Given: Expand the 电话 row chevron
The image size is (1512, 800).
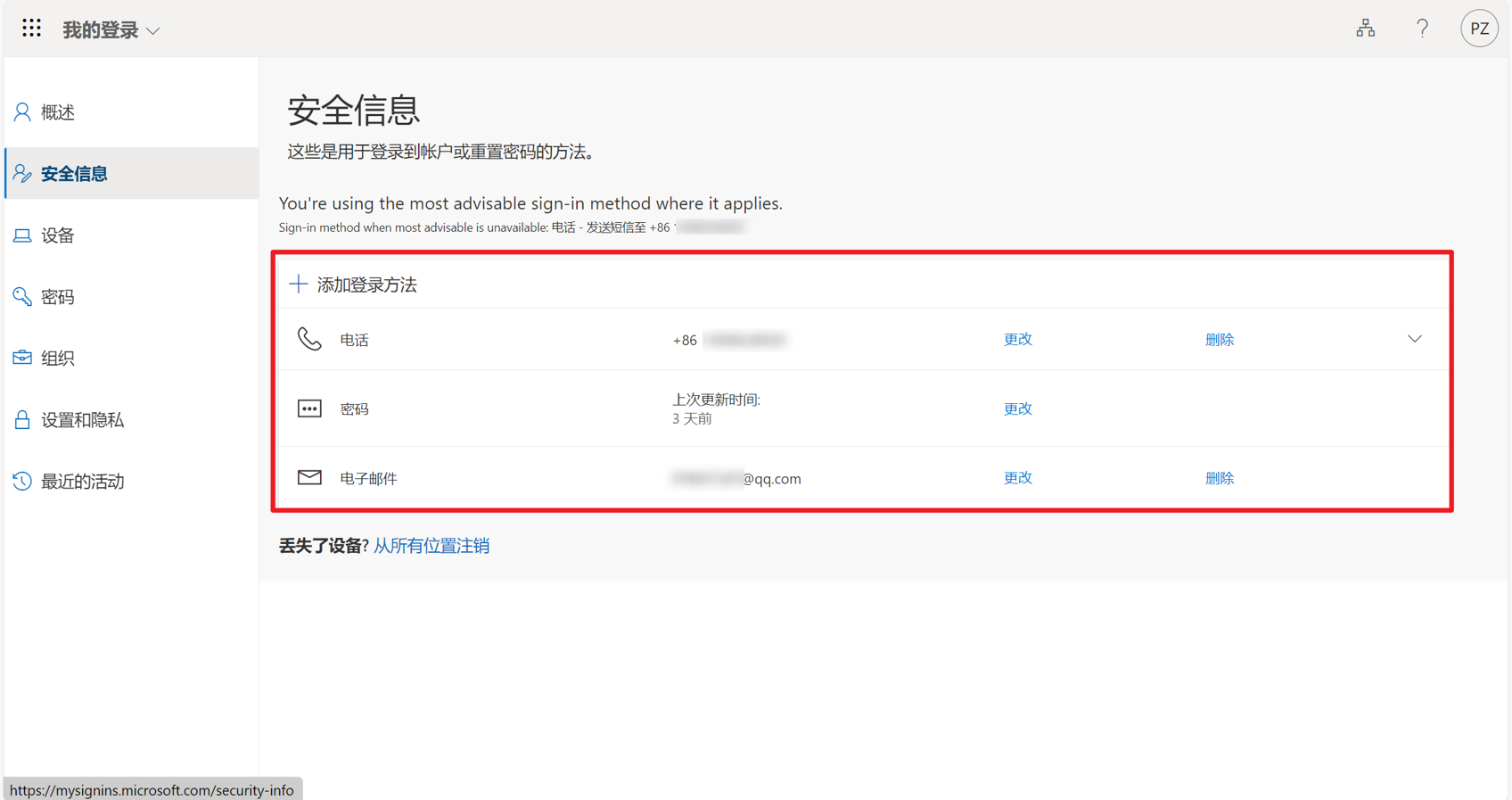Looking at the screenshot, I should [1414, 339].
